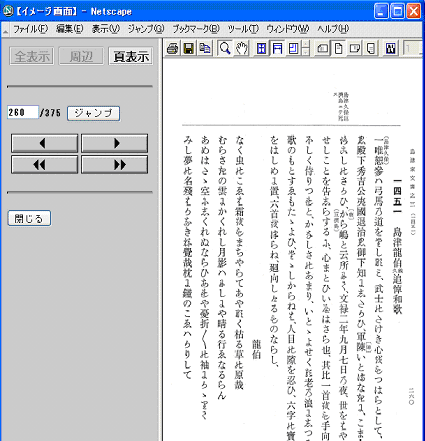Viewport: 425px width, 441px height.
Task: Toggle the upright page orientation icon
Action: click(x=338, y=49)
